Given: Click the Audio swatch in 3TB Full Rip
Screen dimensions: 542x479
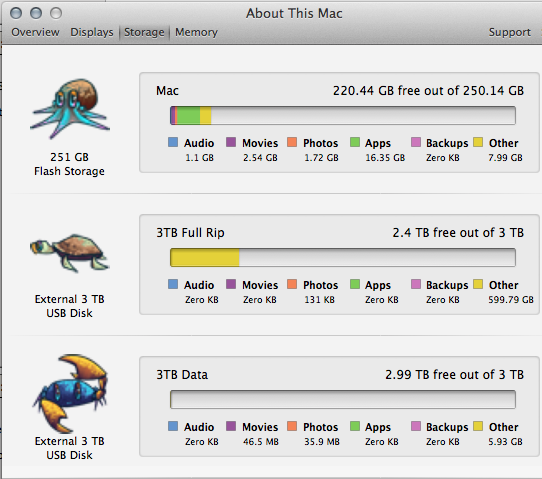Looking at the screenshot, I should (x=173, y=284).
